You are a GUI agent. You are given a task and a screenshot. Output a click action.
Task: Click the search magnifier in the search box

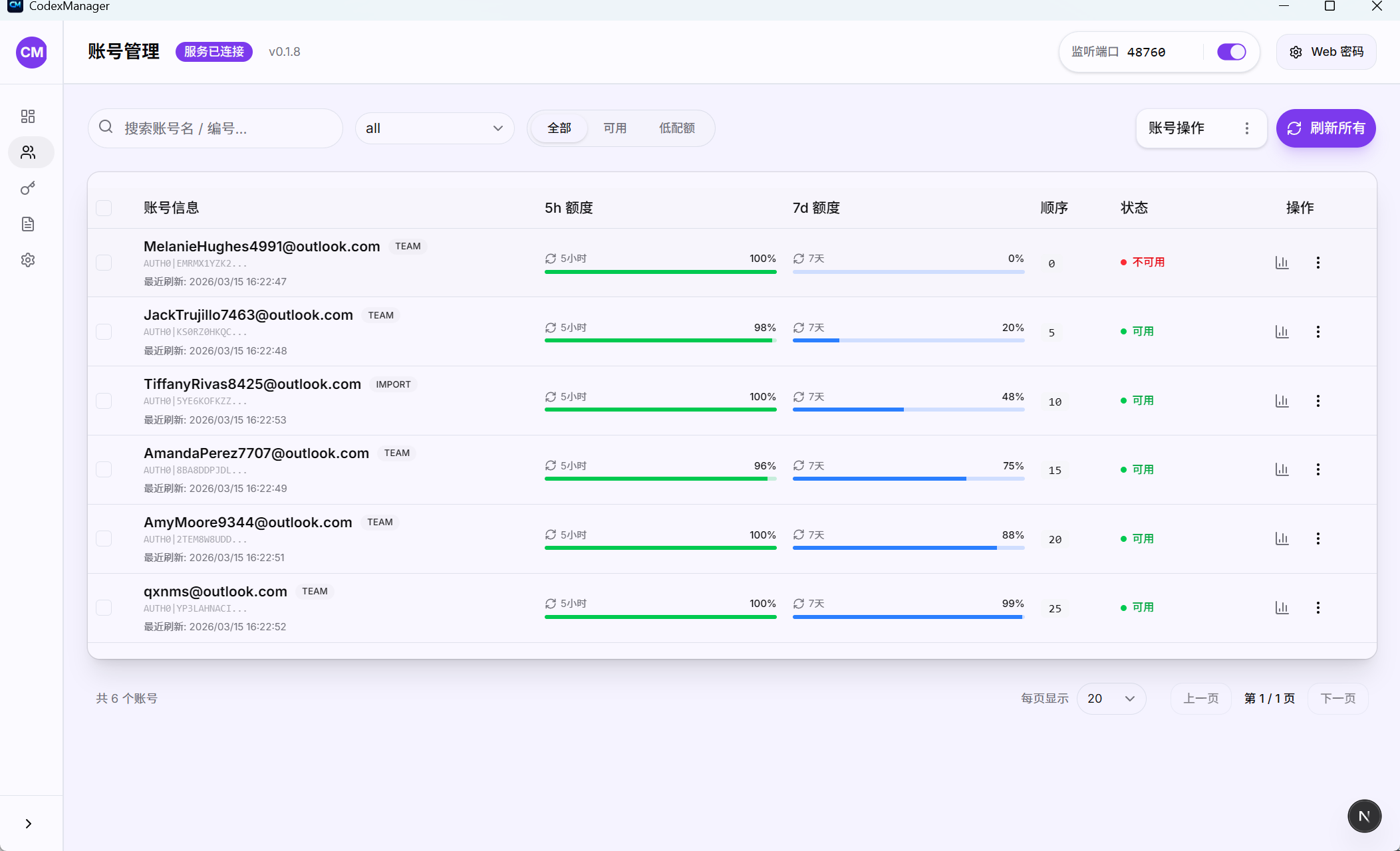(x=106, y=128)
